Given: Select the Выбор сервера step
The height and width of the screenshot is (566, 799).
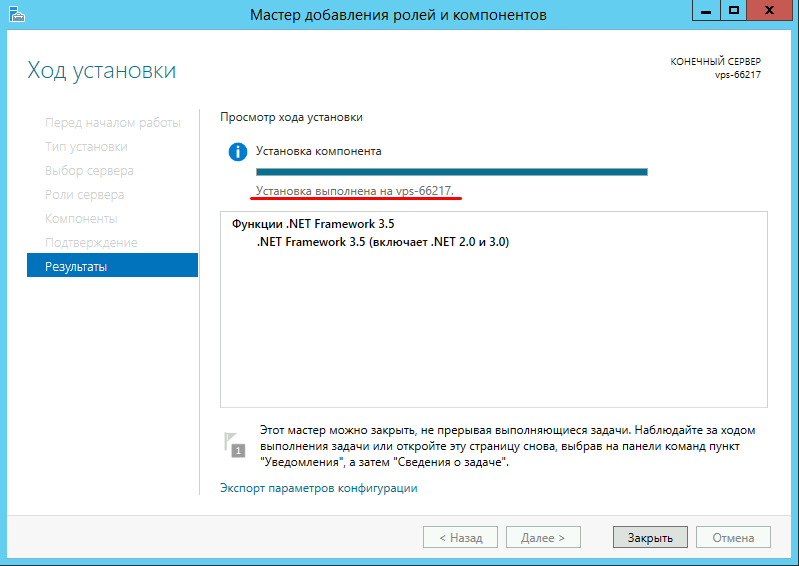Looking at the screenshot, I should coord(89,171).
